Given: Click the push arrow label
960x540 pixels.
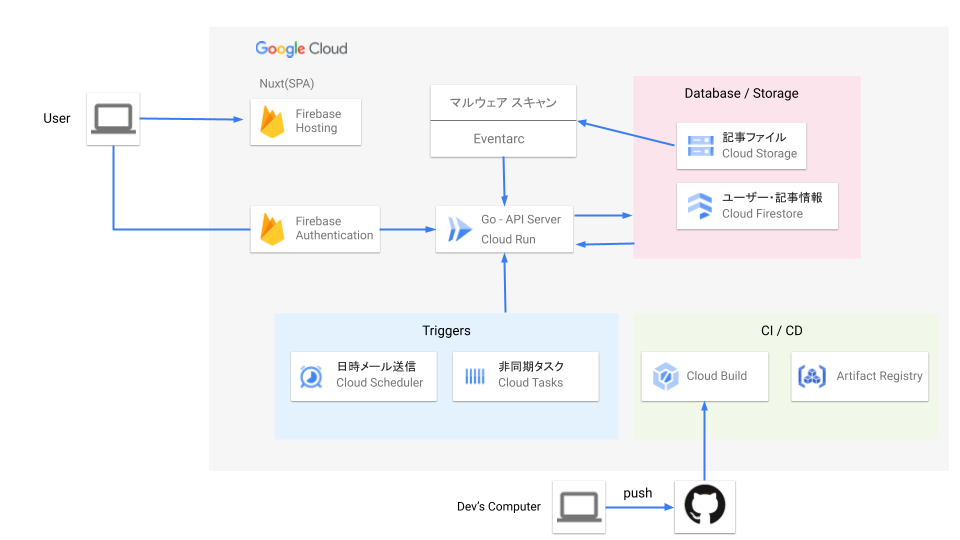Looking at the screenshot, I should click(637, 493).
